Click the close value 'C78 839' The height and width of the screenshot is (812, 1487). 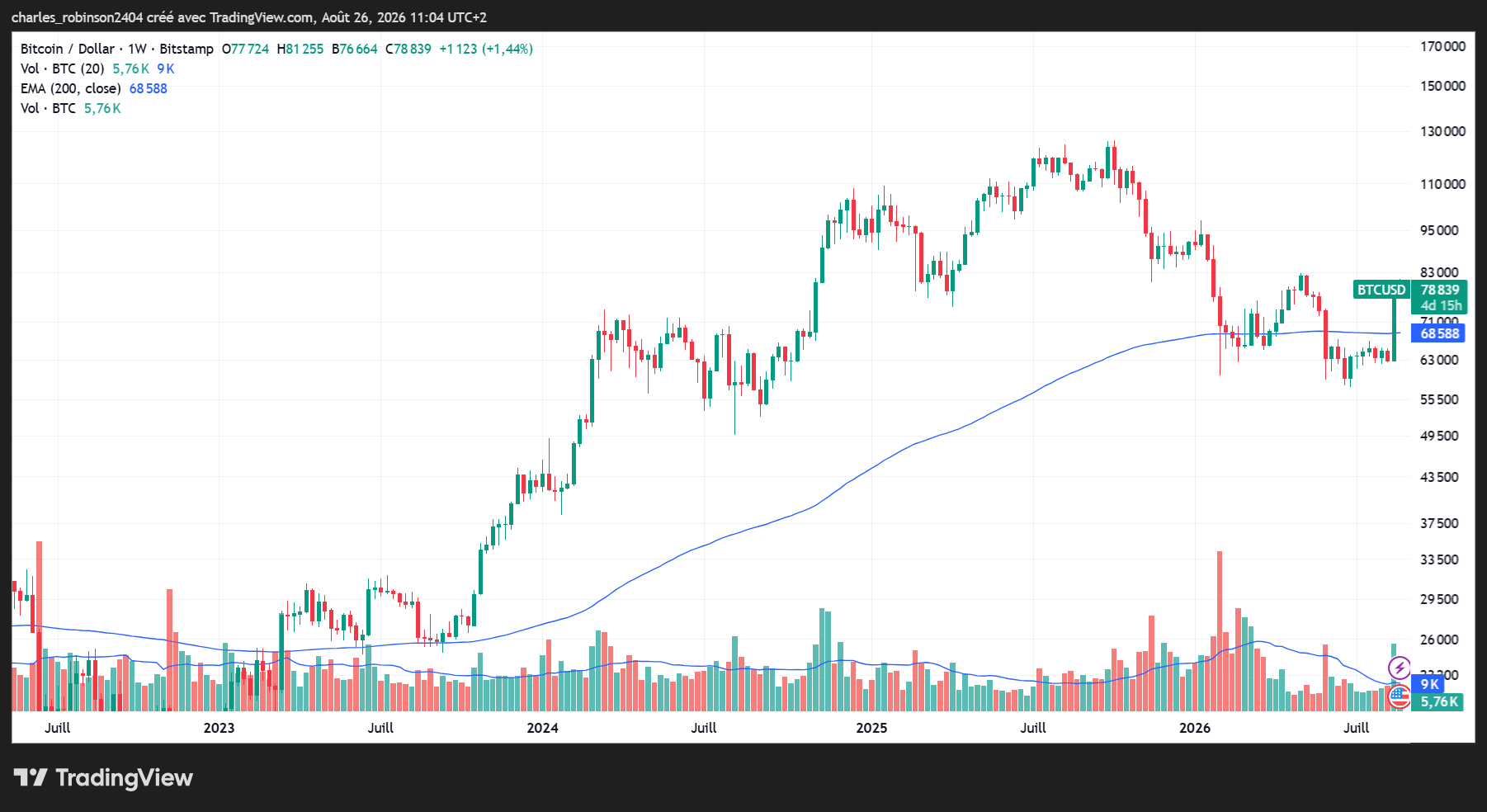click(408, 49)
